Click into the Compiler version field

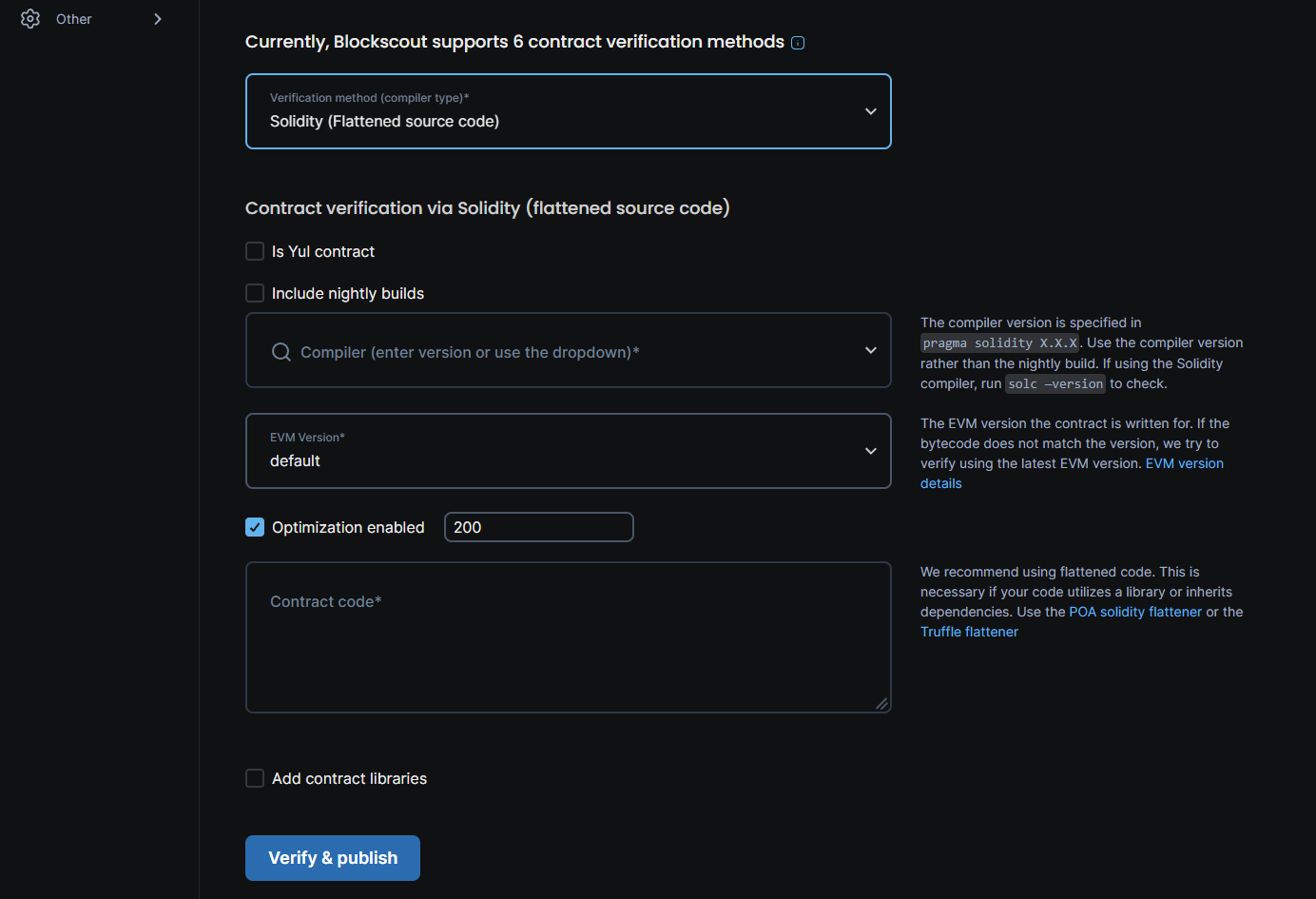click(568, 350)
